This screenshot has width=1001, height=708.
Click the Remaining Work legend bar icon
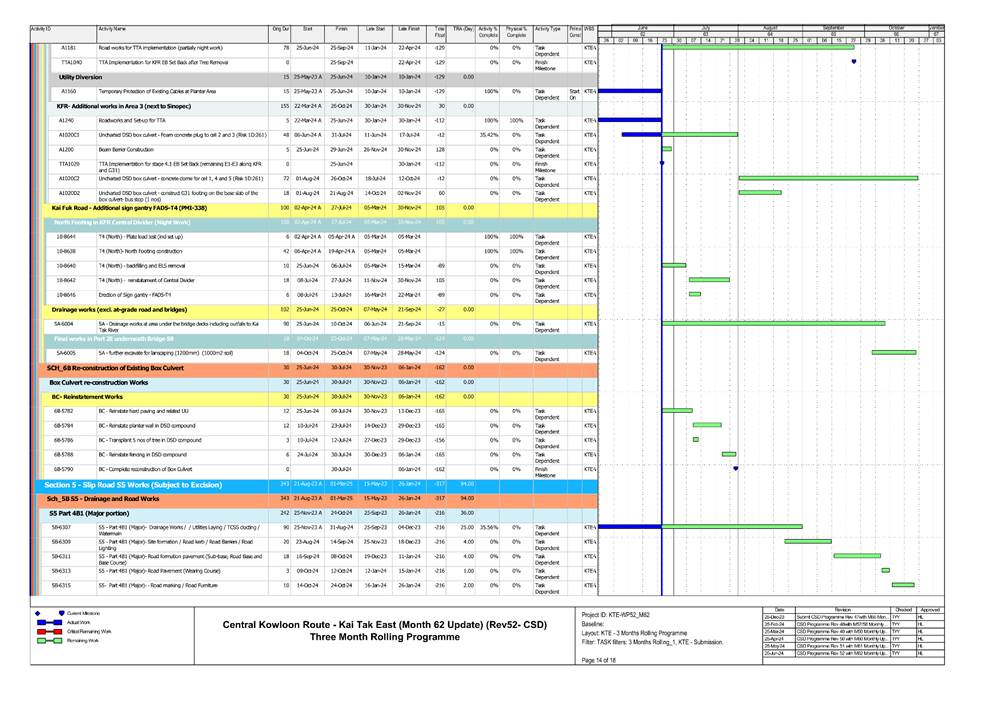click(48, 640)
